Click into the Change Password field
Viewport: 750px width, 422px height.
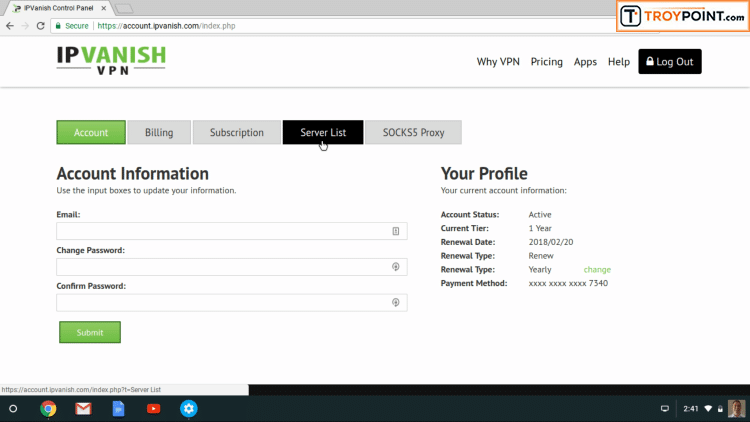(225, 267)
